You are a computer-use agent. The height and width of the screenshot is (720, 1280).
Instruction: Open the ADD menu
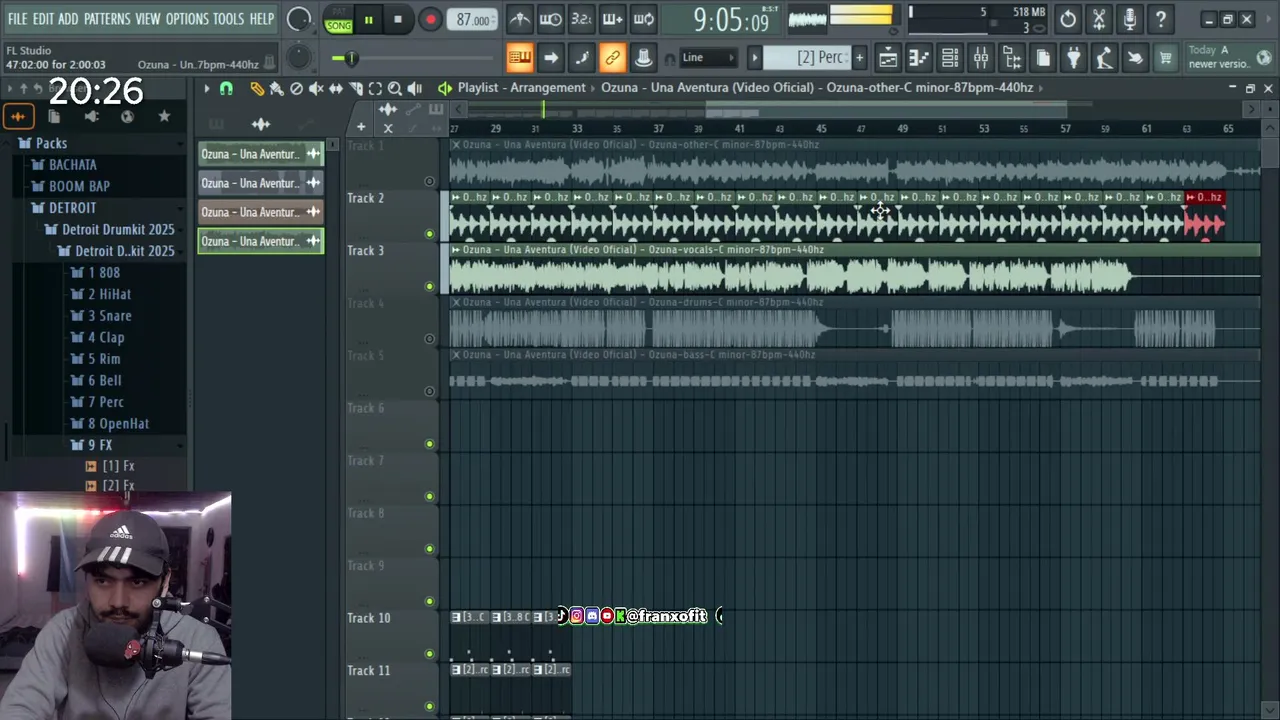point(68,19)
